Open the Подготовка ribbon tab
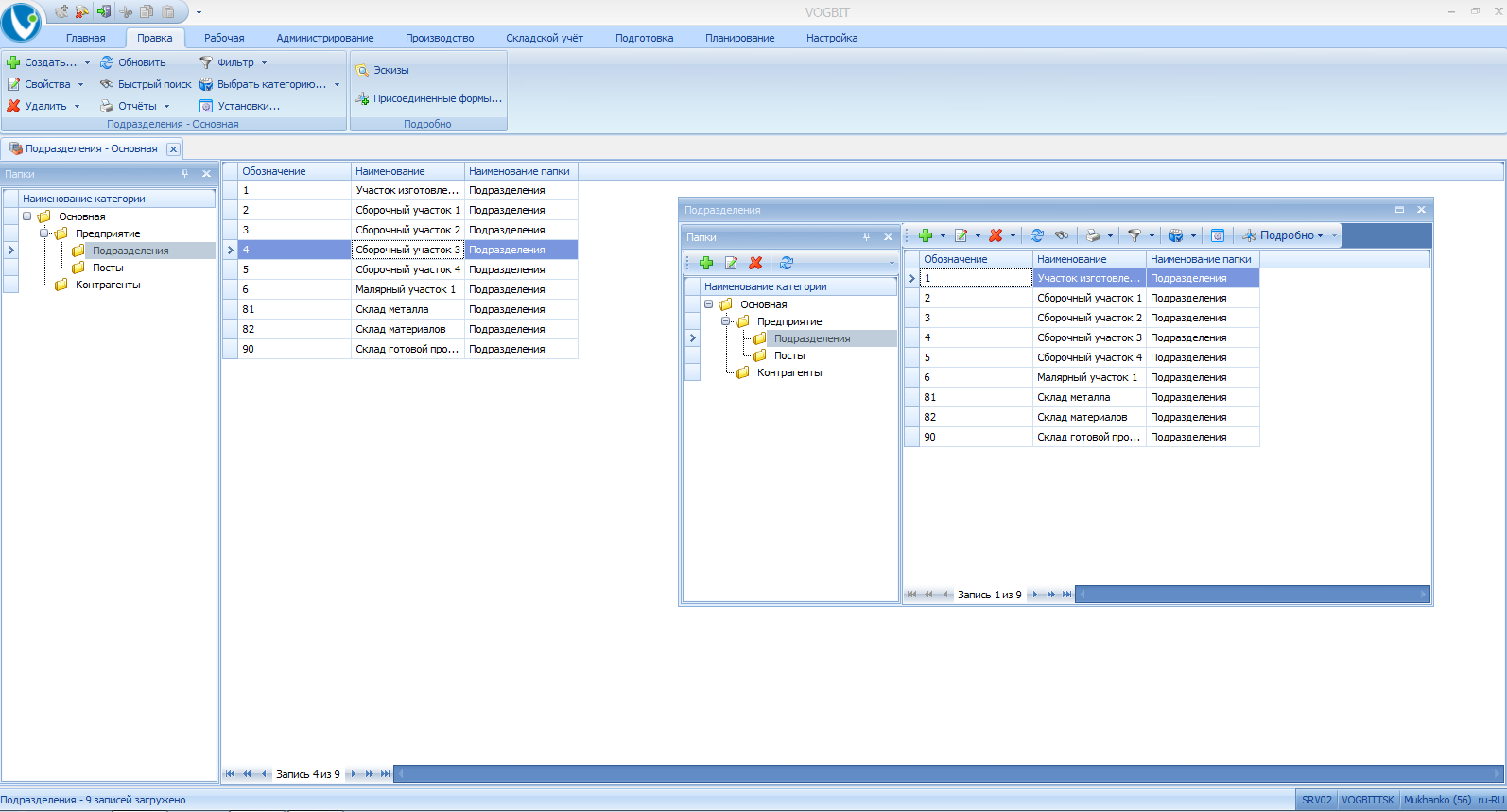 coord(645,38)
